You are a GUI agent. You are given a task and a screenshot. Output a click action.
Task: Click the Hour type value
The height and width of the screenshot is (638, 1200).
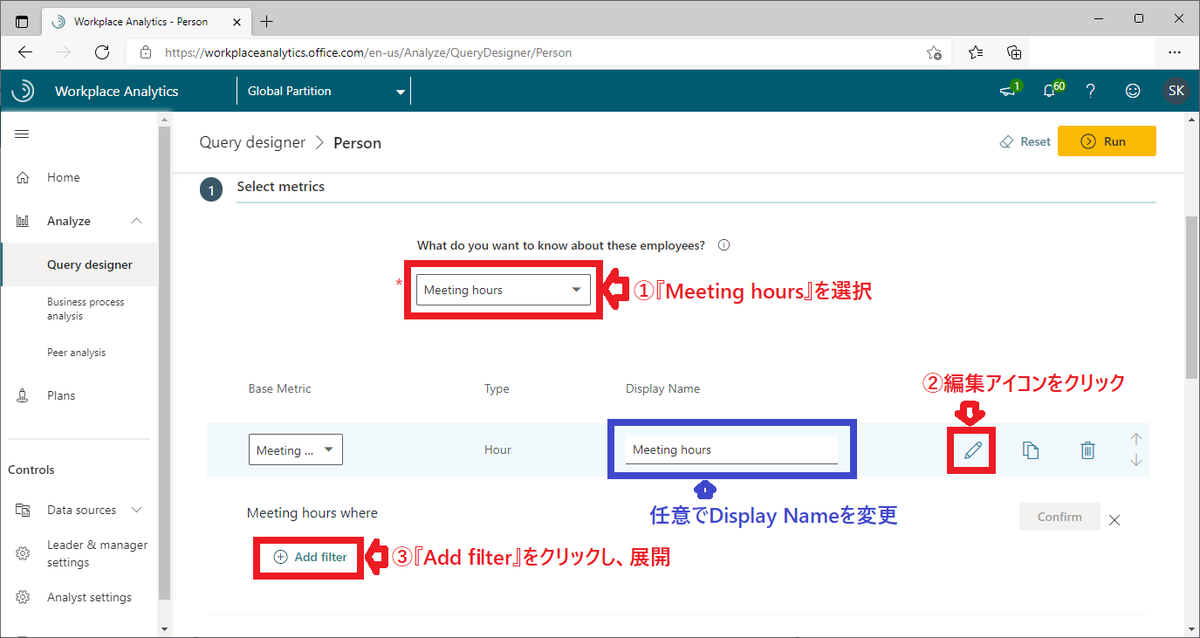click(x=498, y=450)
